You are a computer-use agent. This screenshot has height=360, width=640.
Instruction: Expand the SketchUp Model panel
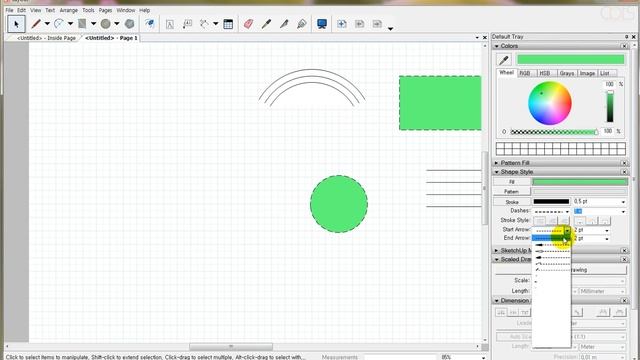(497, 250)
